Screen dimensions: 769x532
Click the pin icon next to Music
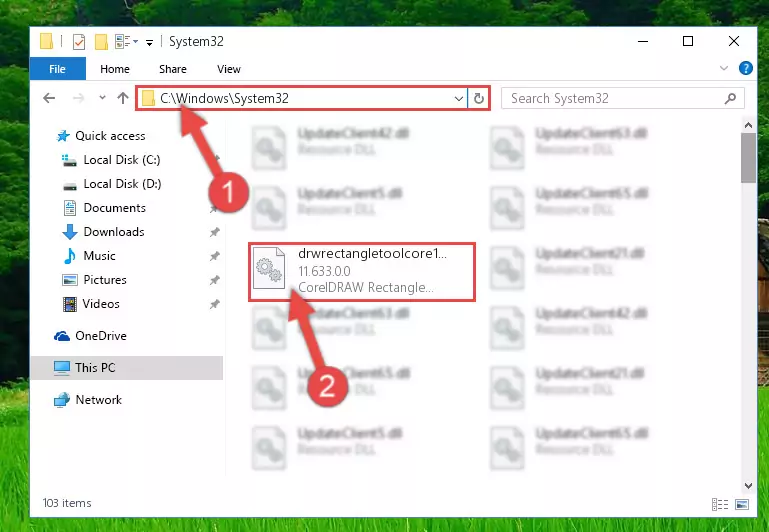214,256
